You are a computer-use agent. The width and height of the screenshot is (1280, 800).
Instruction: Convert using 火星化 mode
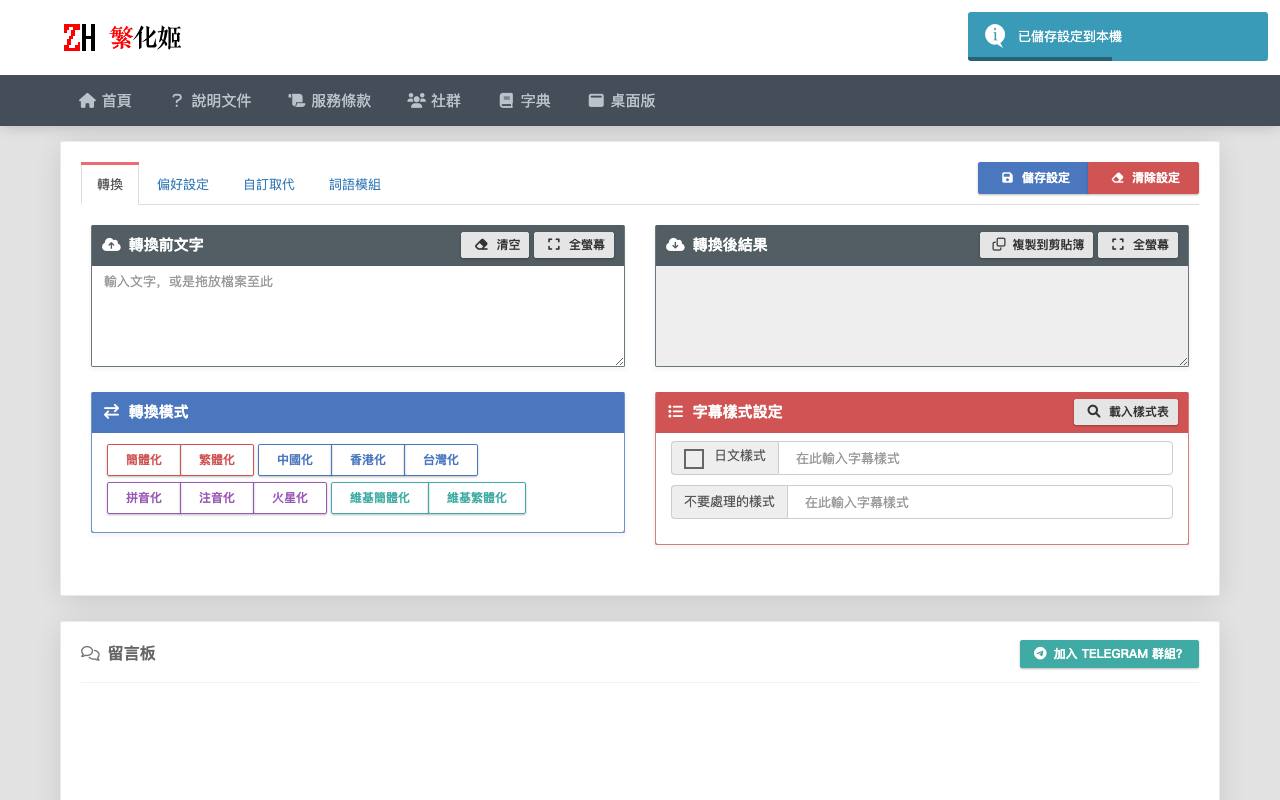(290, 498)
